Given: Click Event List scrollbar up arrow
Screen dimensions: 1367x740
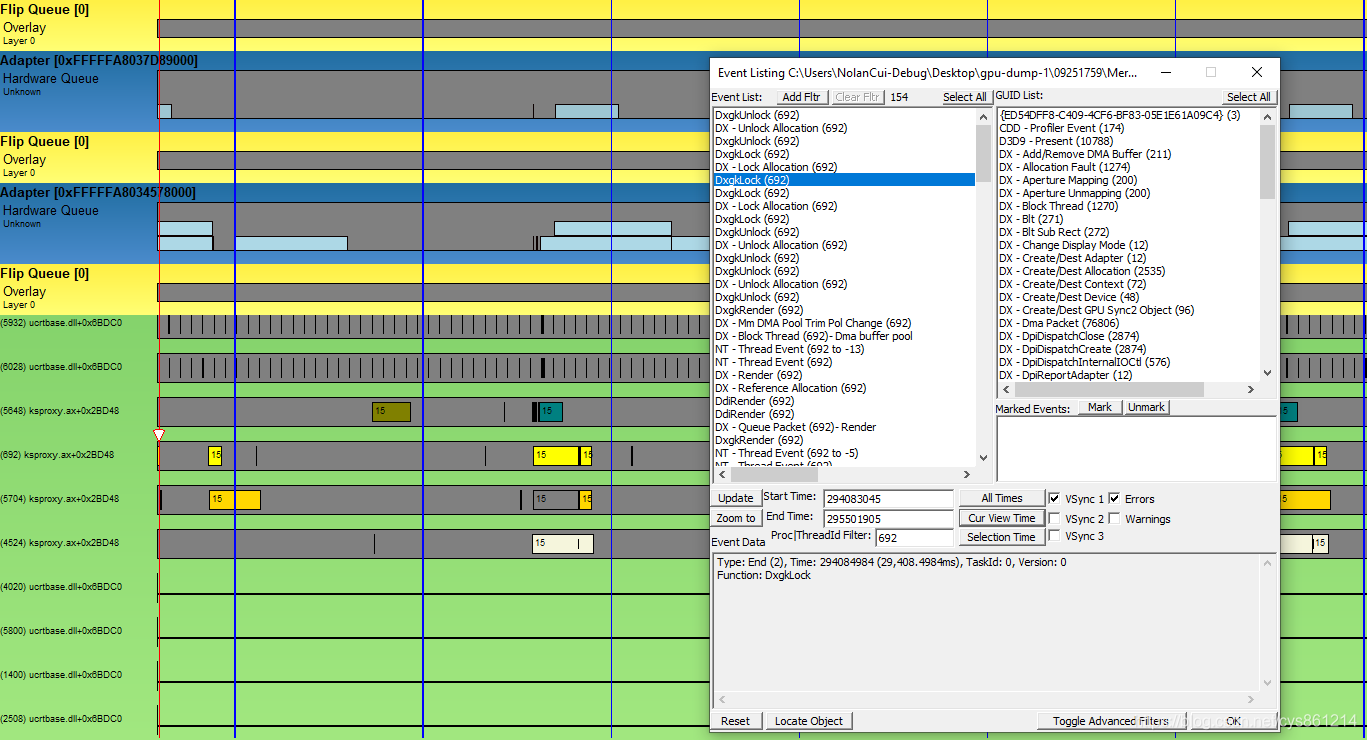Looking at the screenshot, I should pos(983,116).
